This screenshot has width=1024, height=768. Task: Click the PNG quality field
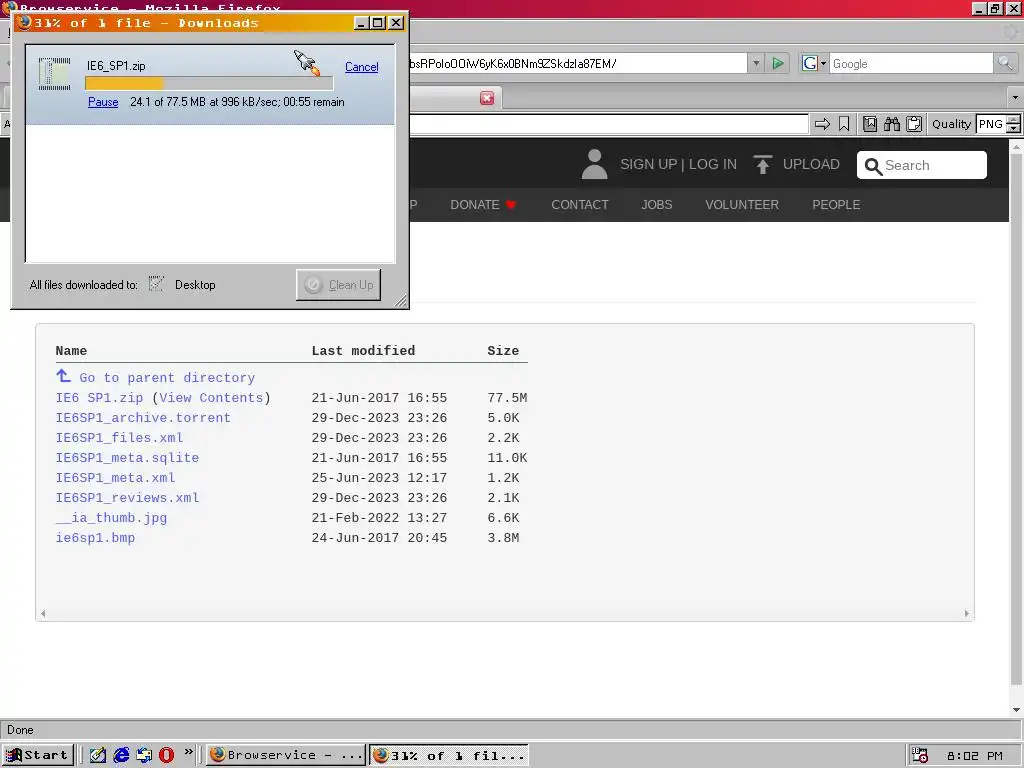pos(991,124)
